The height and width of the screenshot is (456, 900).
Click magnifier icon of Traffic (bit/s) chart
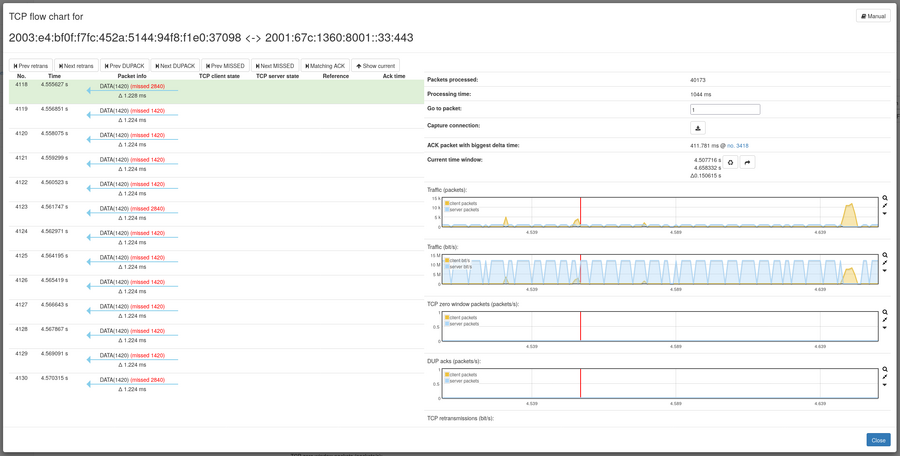coord(884,255)
